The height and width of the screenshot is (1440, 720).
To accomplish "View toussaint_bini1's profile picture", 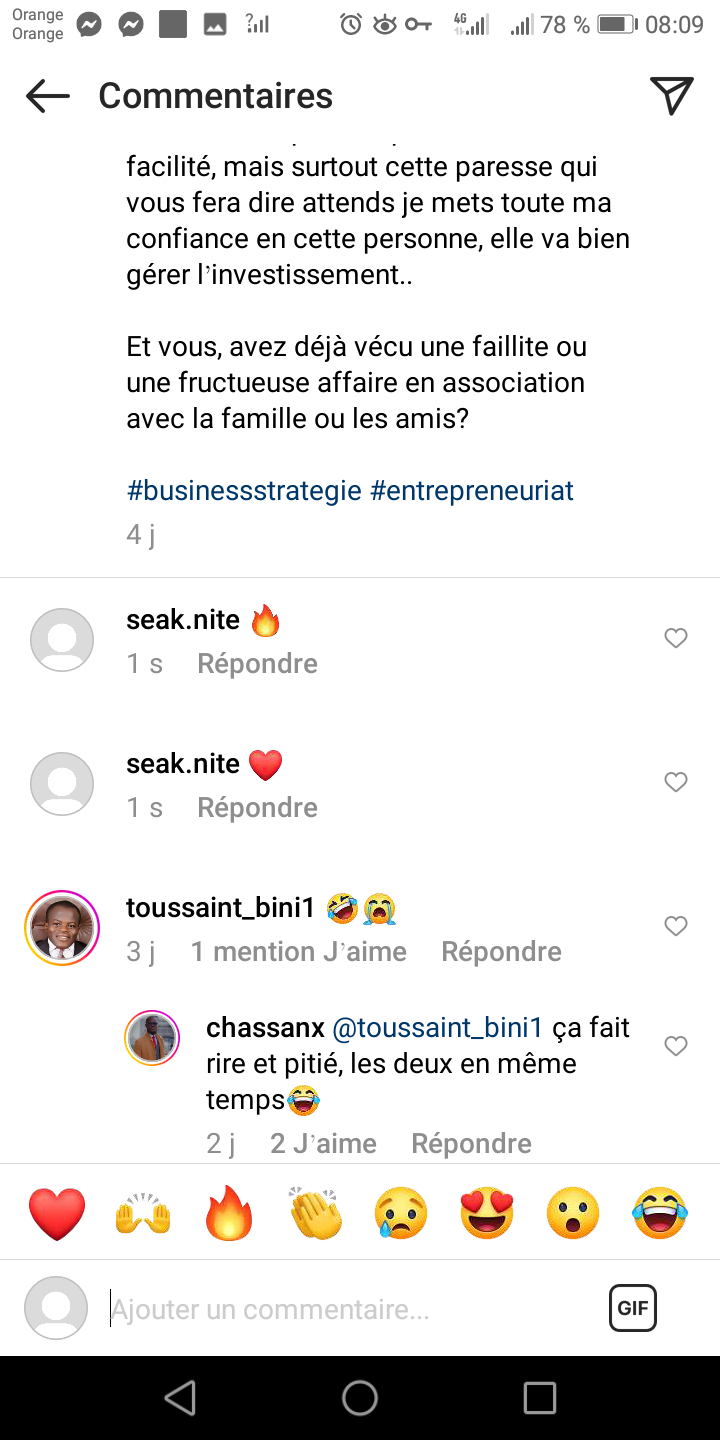I will [62, 926].
